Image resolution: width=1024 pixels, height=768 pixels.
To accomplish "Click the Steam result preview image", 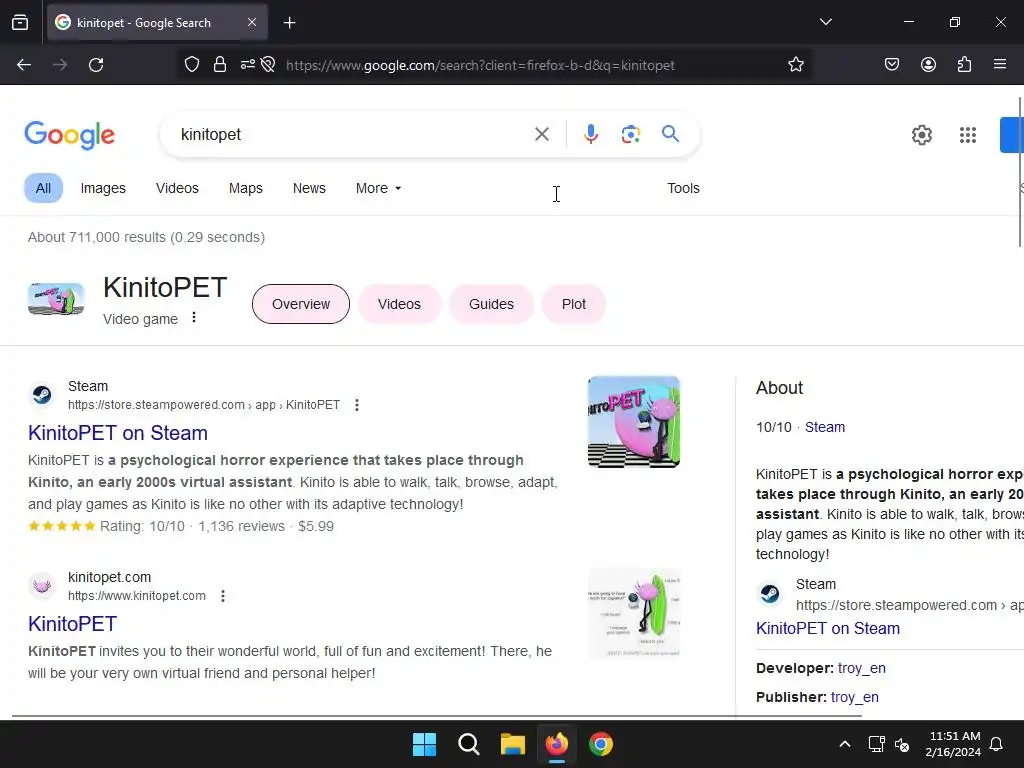I will pos(633,422).
